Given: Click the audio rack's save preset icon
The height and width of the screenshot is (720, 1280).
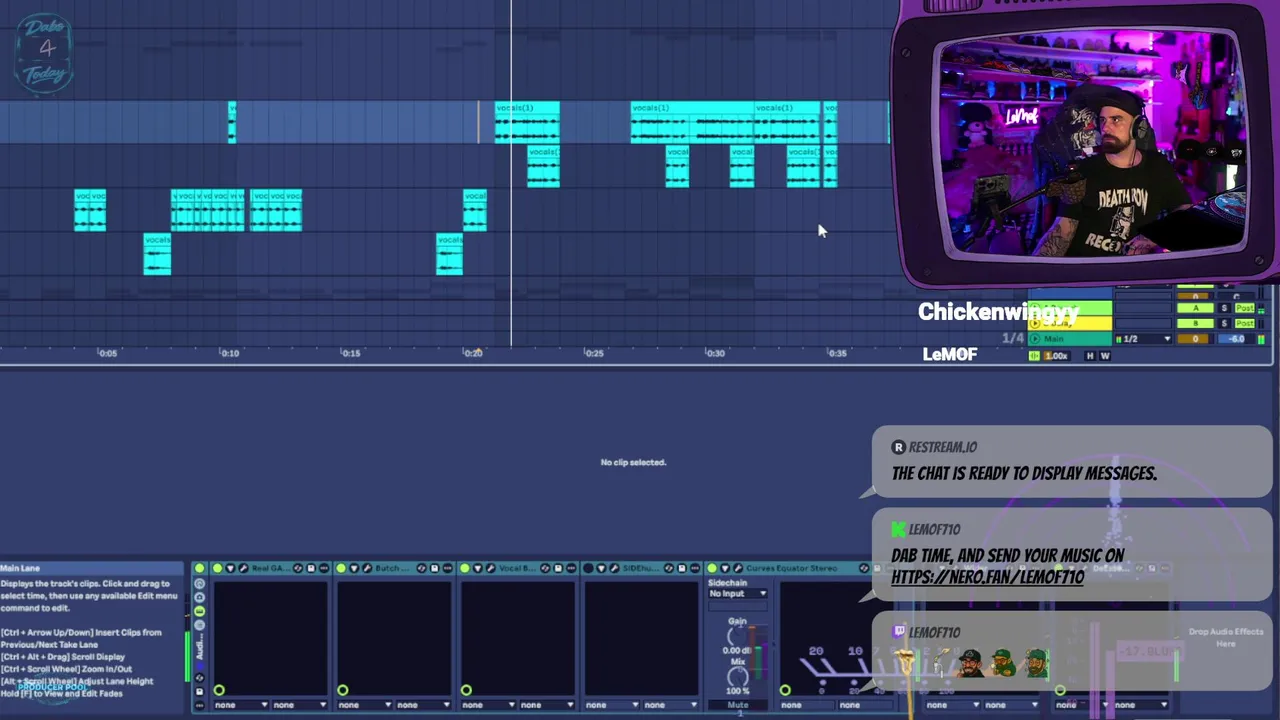Looking at the screenshot, I should coord(200,691).
